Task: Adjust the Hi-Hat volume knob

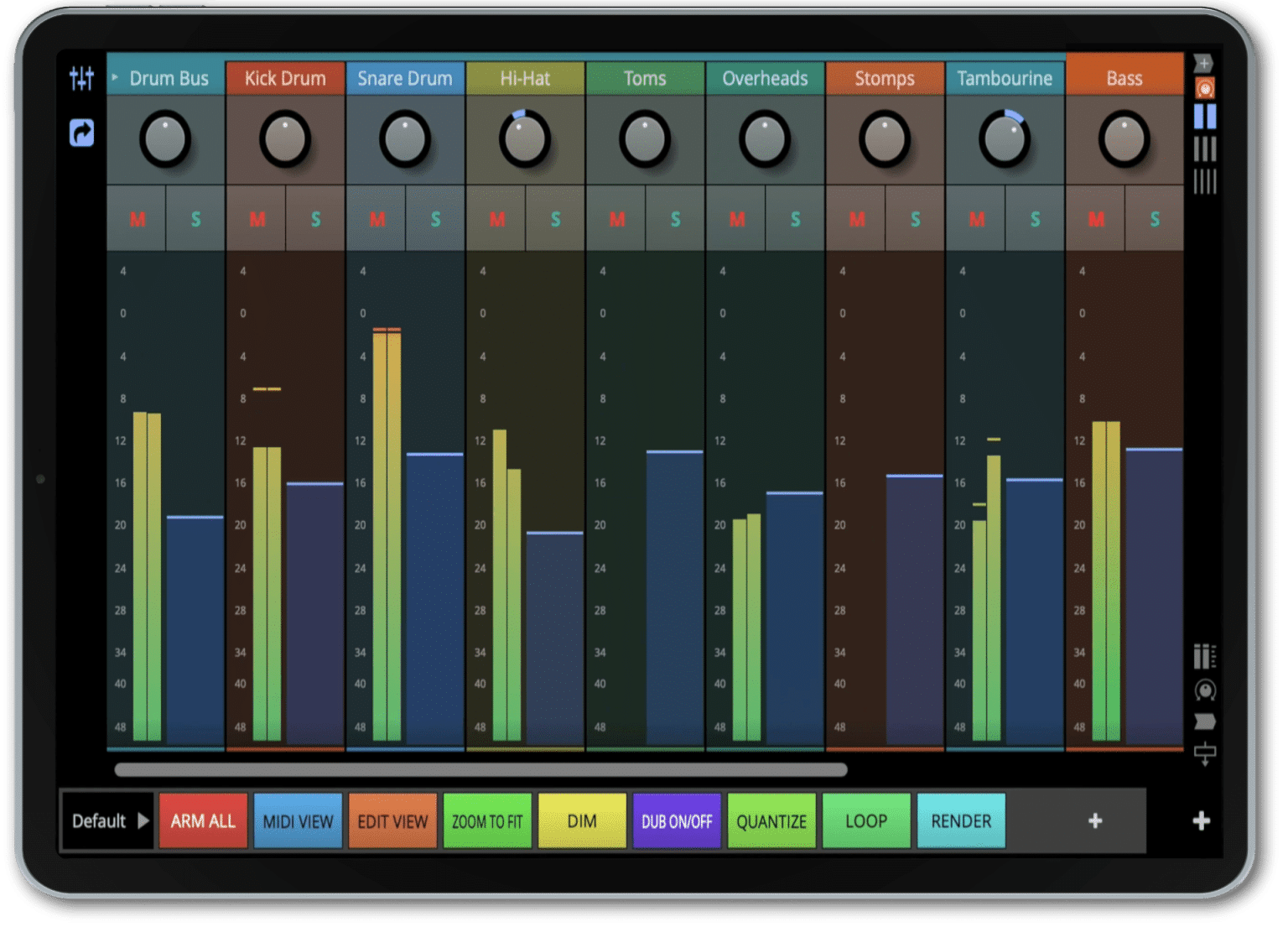Action: point(525,141)
